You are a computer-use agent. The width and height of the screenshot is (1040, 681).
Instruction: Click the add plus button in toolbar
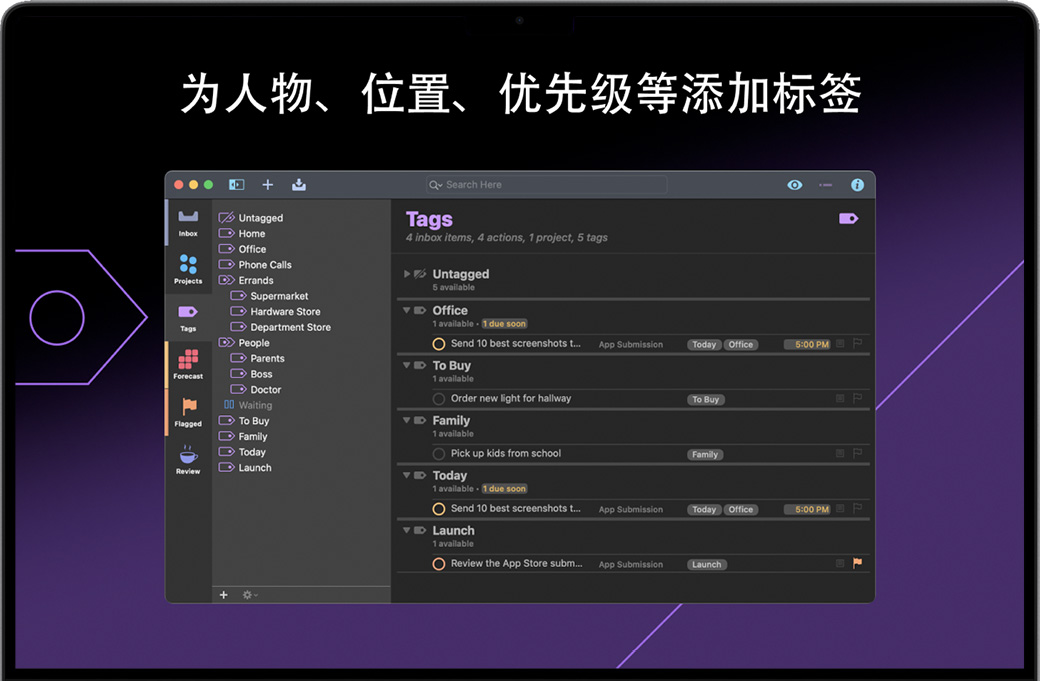[x=267, y=185]
